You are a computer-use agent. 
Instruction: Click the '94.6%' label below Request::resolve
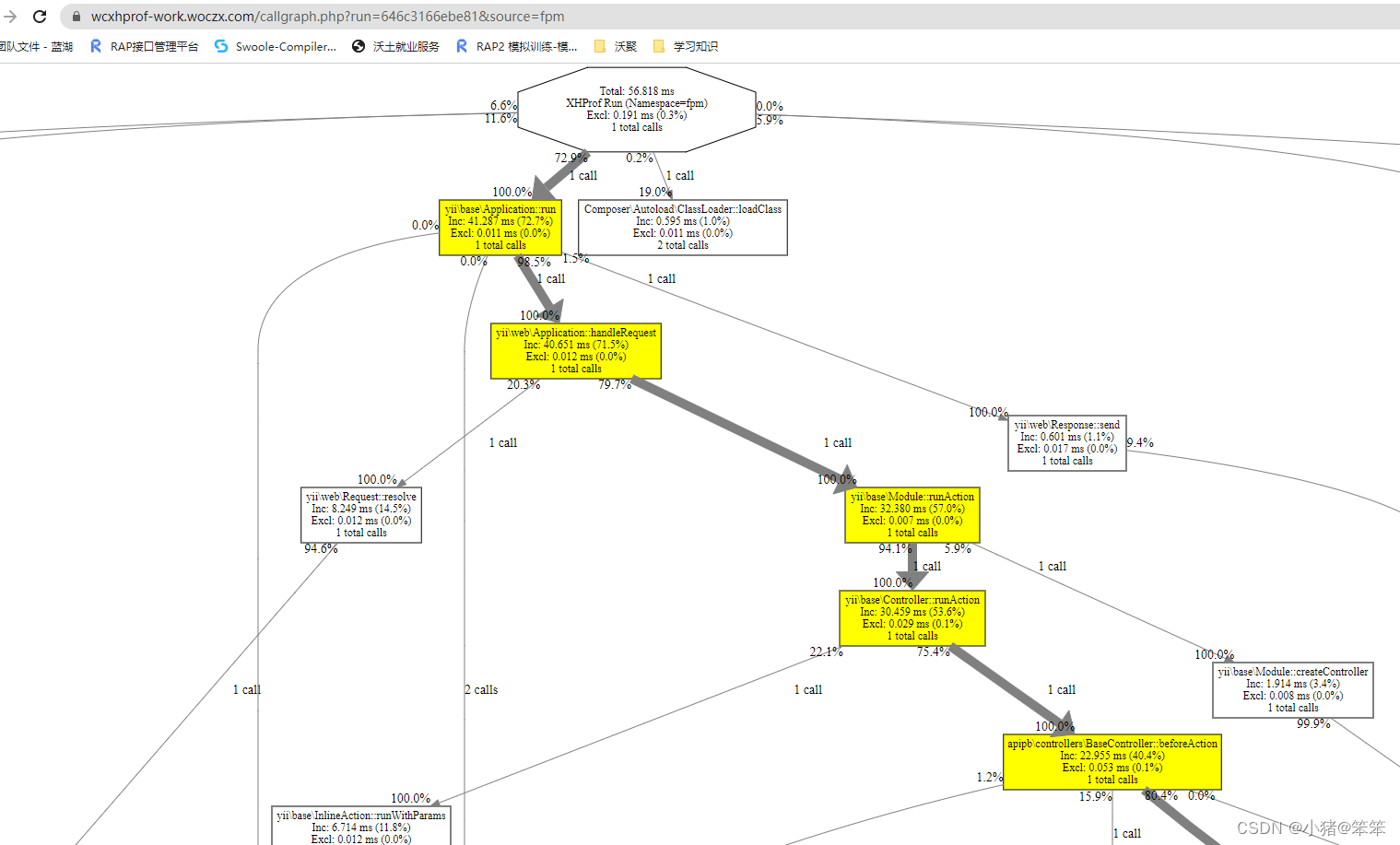point(321,548)
